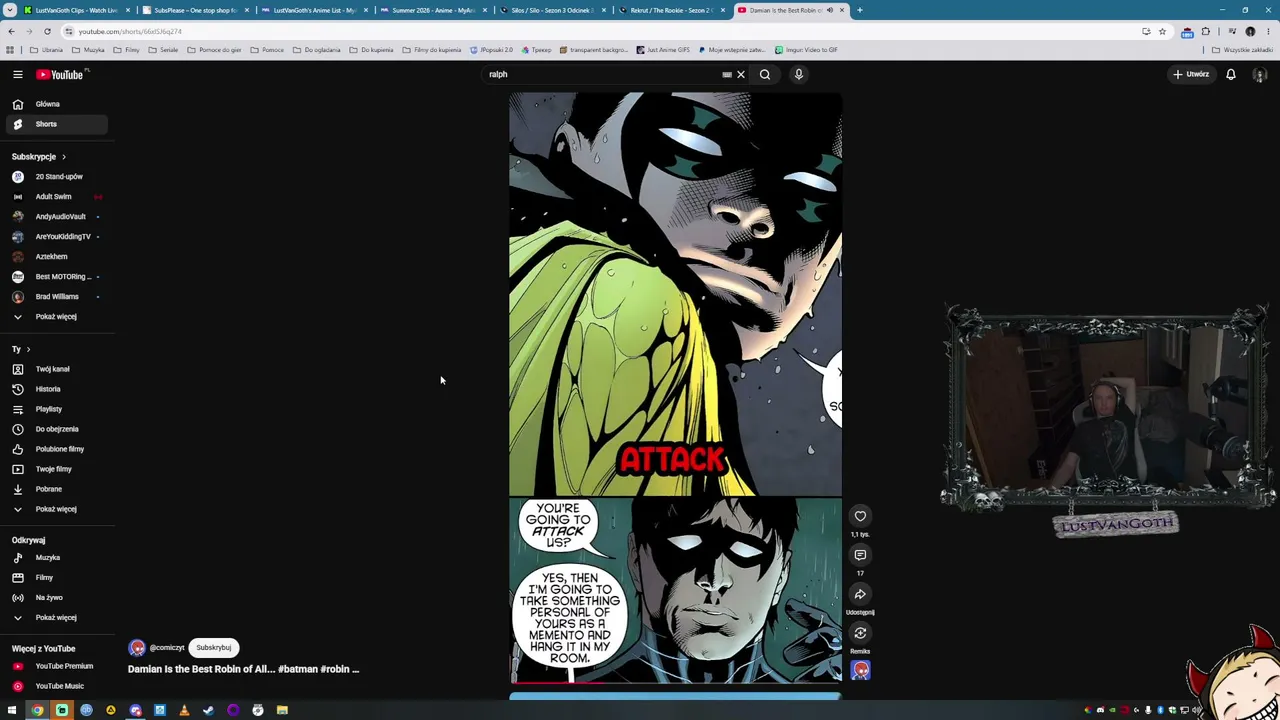Open Do obejrzenia watch later icon

(x=18, y=429)
